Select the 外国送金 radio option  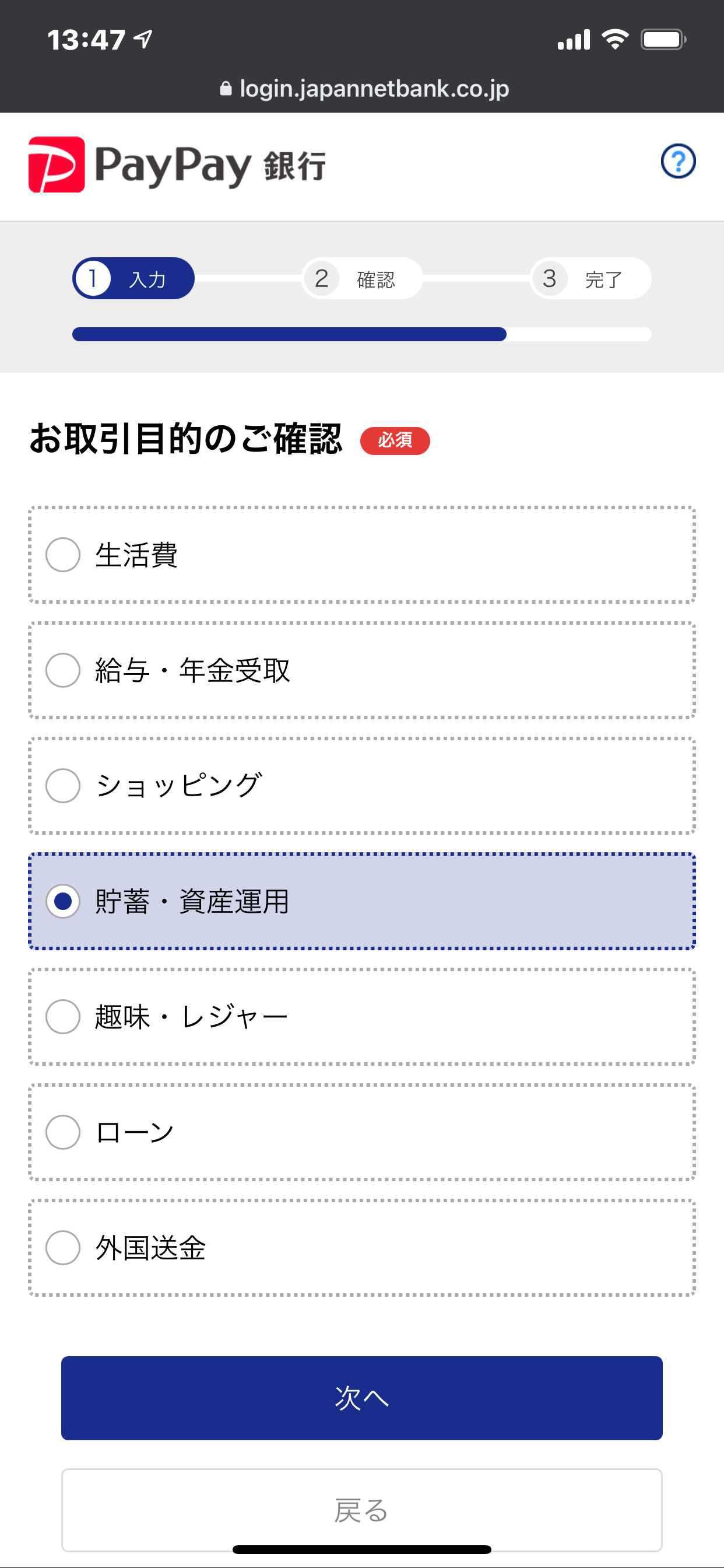64,1248
